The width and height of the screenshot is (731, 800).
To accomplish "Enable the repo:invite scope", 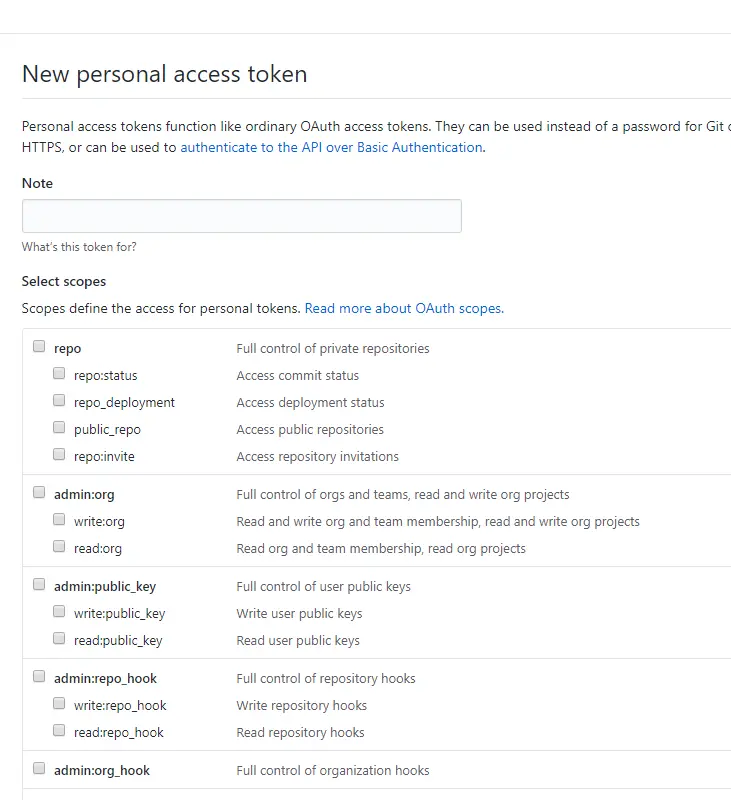I will point(59,453).
